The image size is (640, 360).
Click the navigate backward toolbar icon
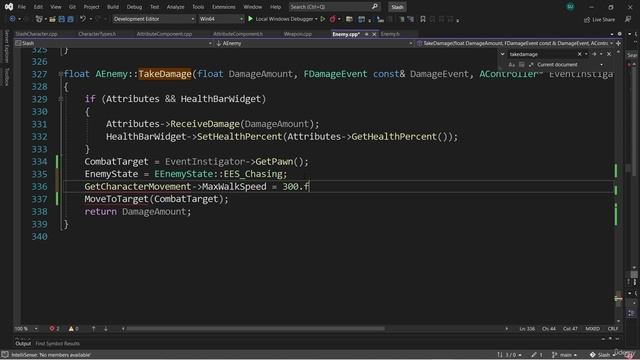[12, 19]
